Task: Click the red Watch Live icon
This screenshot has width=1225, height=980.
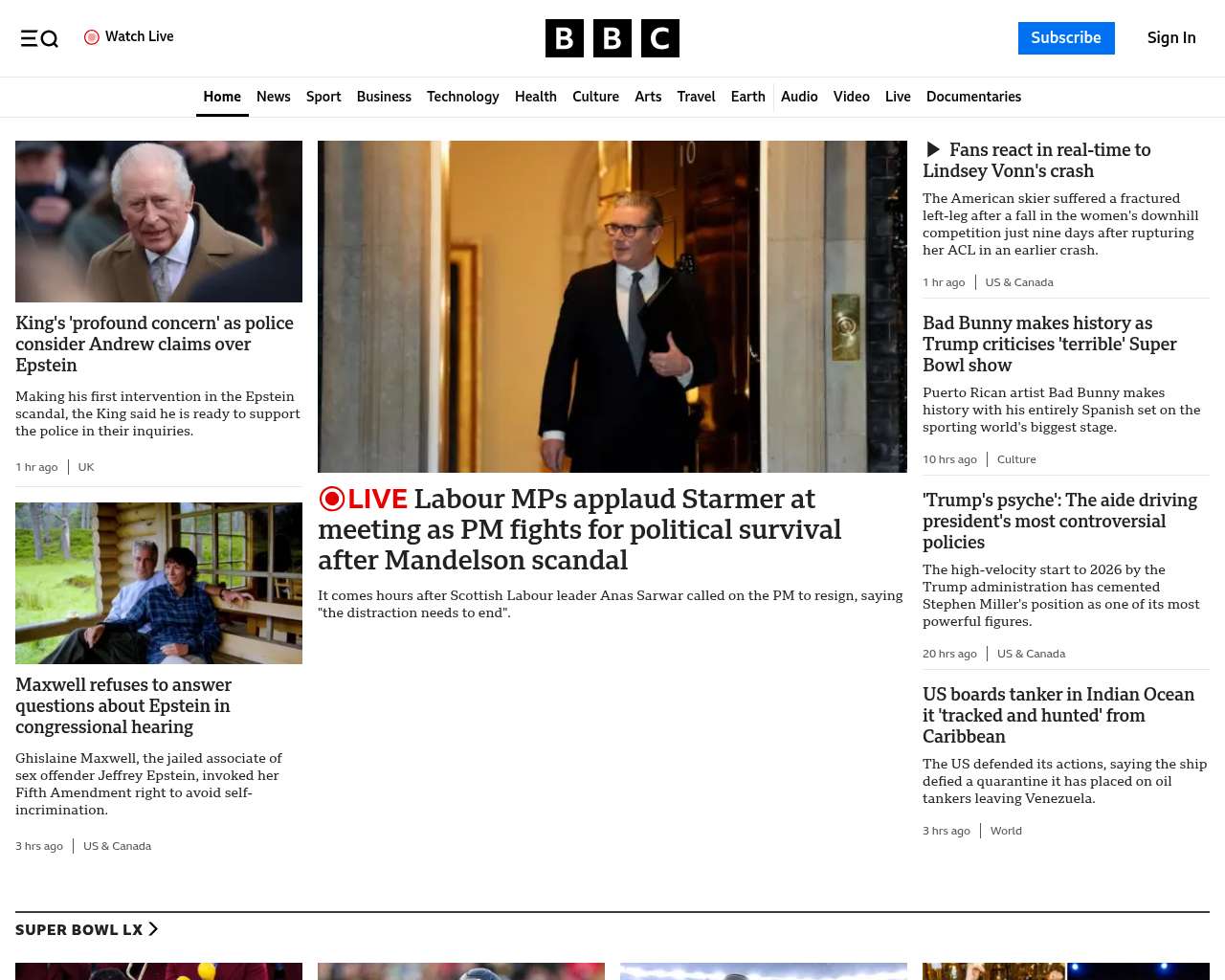Action: click(x=92, y=37)
